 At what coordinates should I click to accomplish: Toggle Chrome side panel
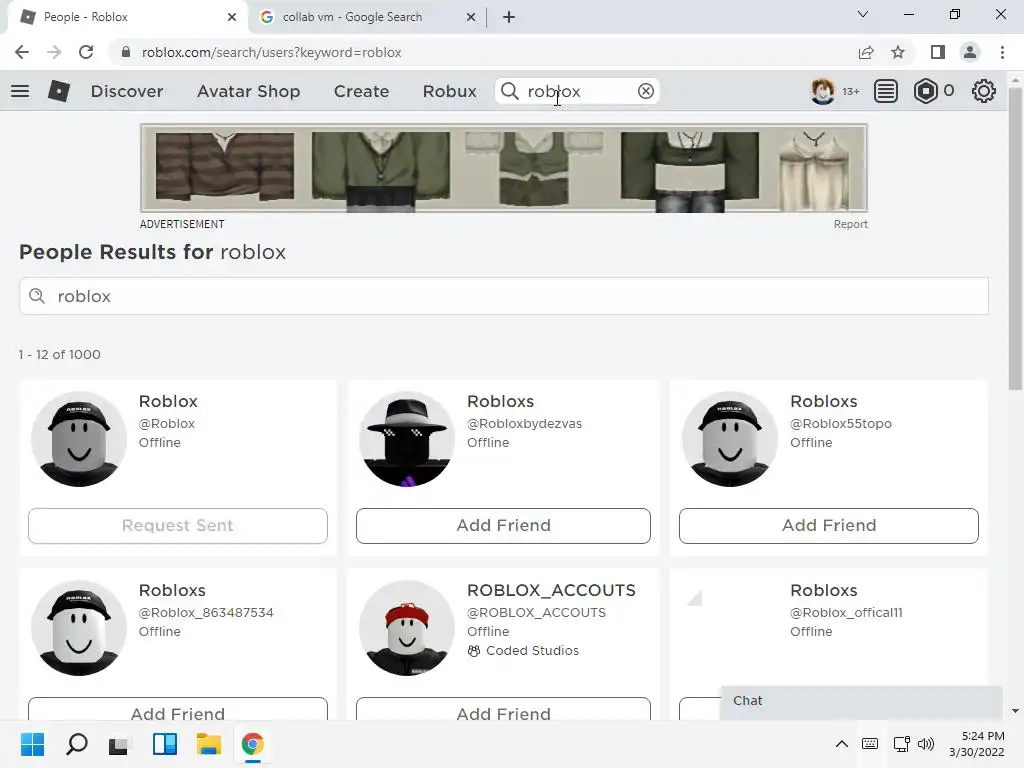click(938, 52)
